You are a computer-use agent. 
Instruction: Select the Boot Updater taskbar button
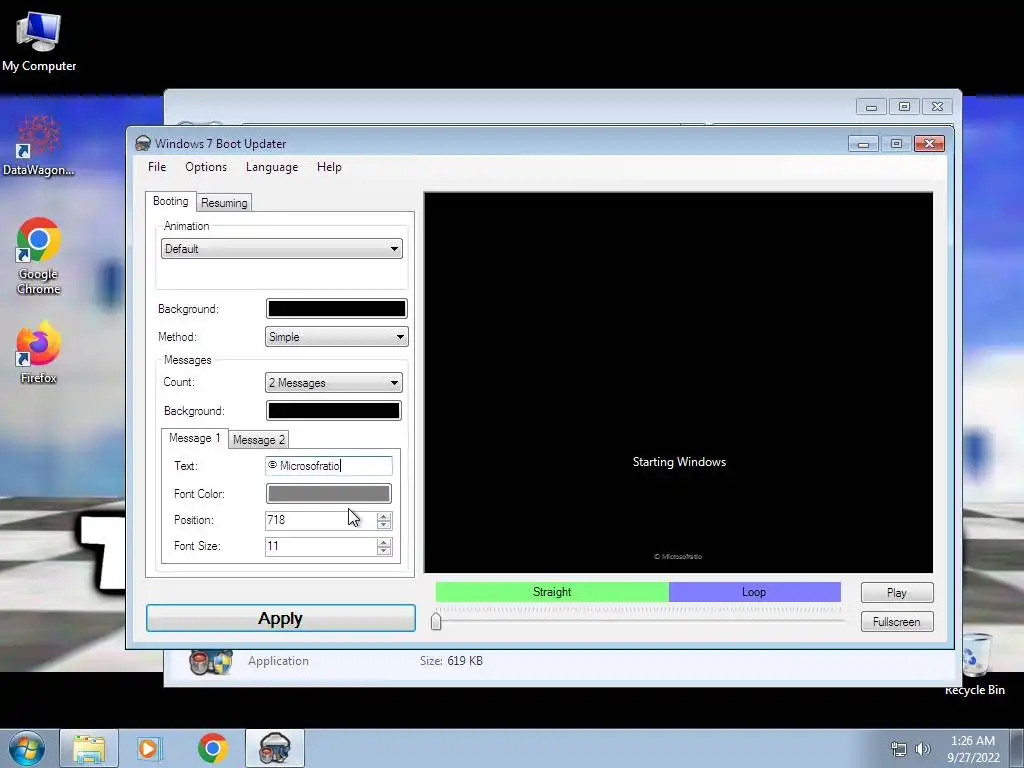point(275,748)
